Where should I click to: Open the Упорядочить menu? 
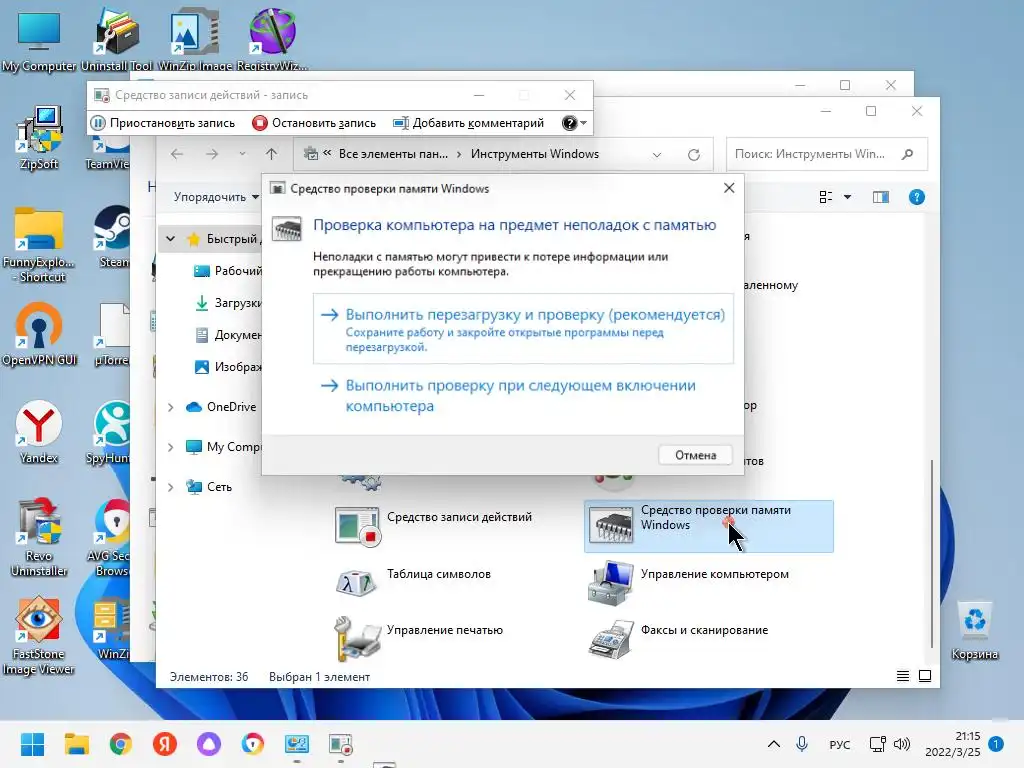[216, 197]
